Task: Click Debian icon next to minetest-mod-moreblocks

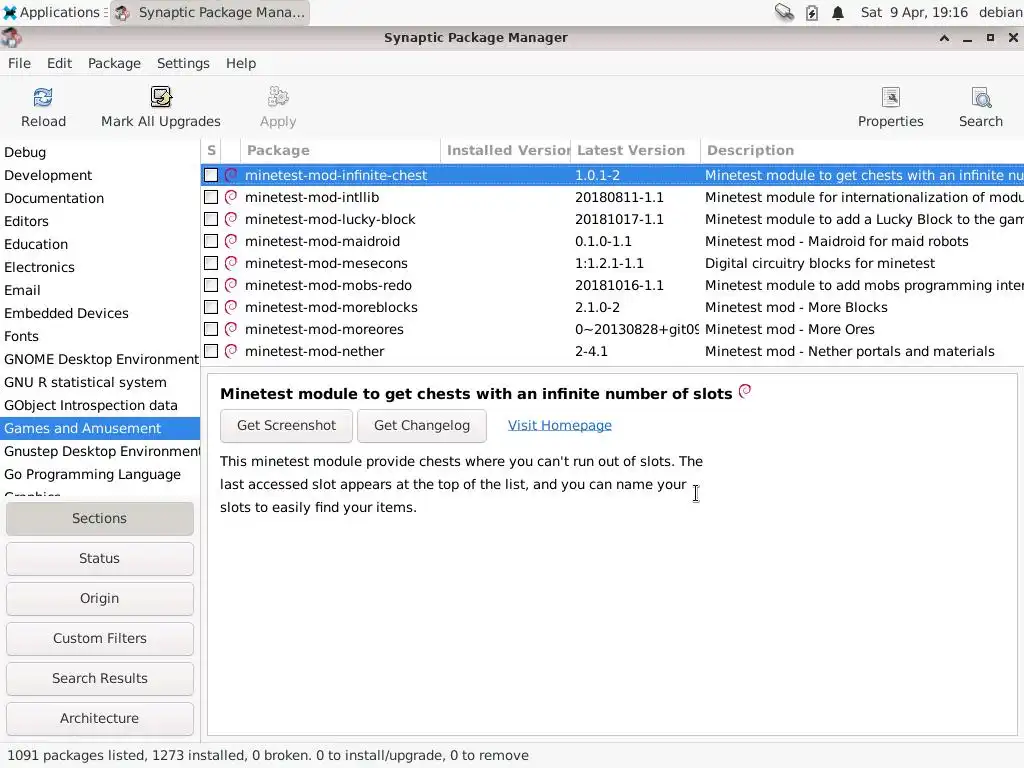Action: click(231, 307)
